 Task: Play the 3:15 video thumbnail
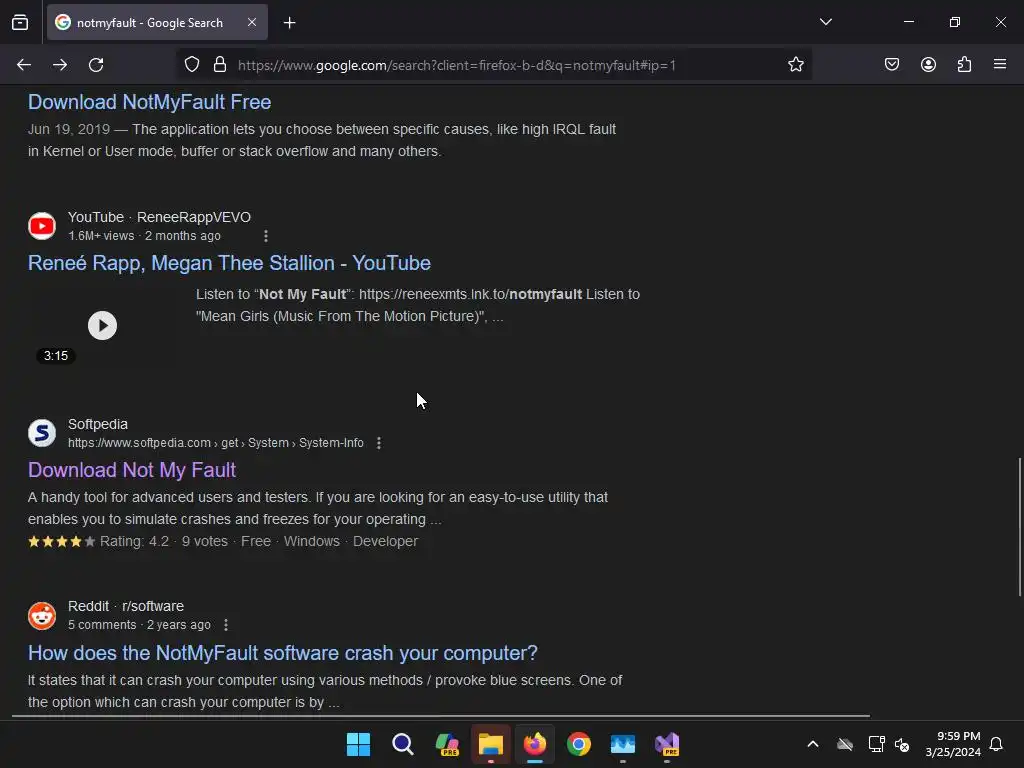[103, 325]
